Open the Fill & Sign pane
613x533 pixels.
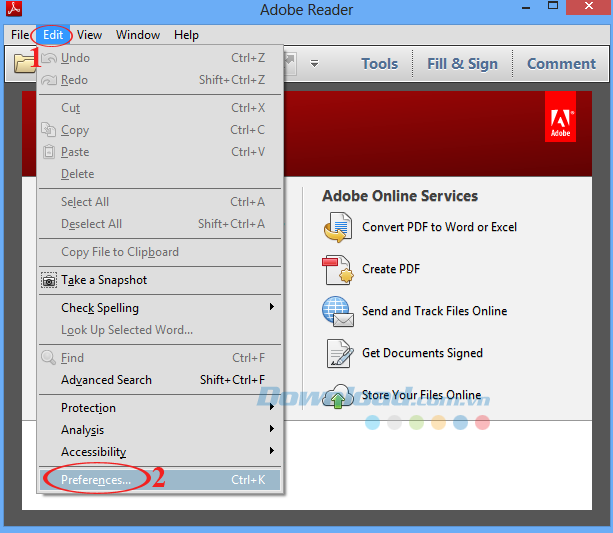click(462, 64)
